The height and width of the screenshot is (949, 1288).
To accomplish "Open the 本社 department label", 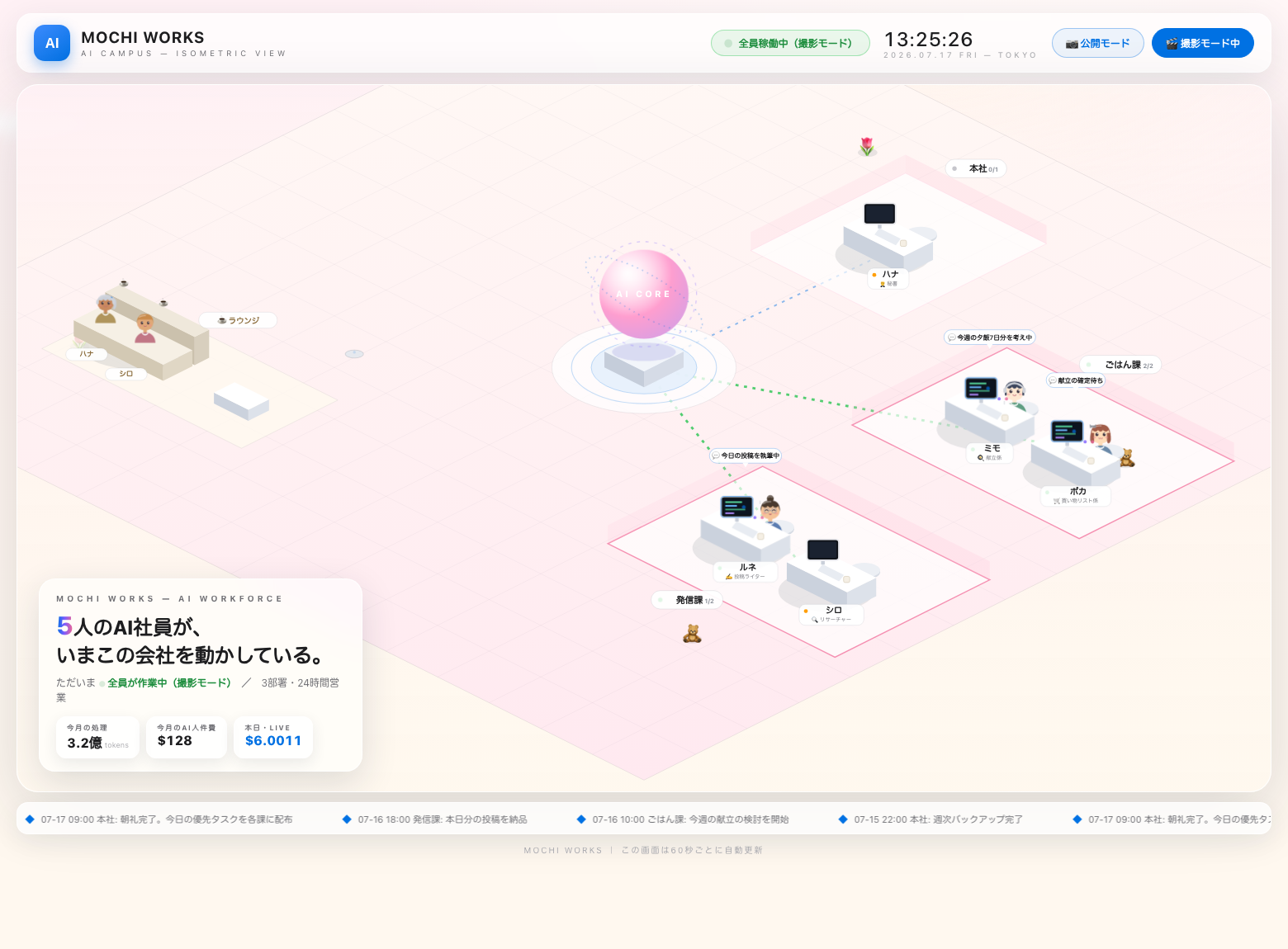I will click(x=976, y=168).
